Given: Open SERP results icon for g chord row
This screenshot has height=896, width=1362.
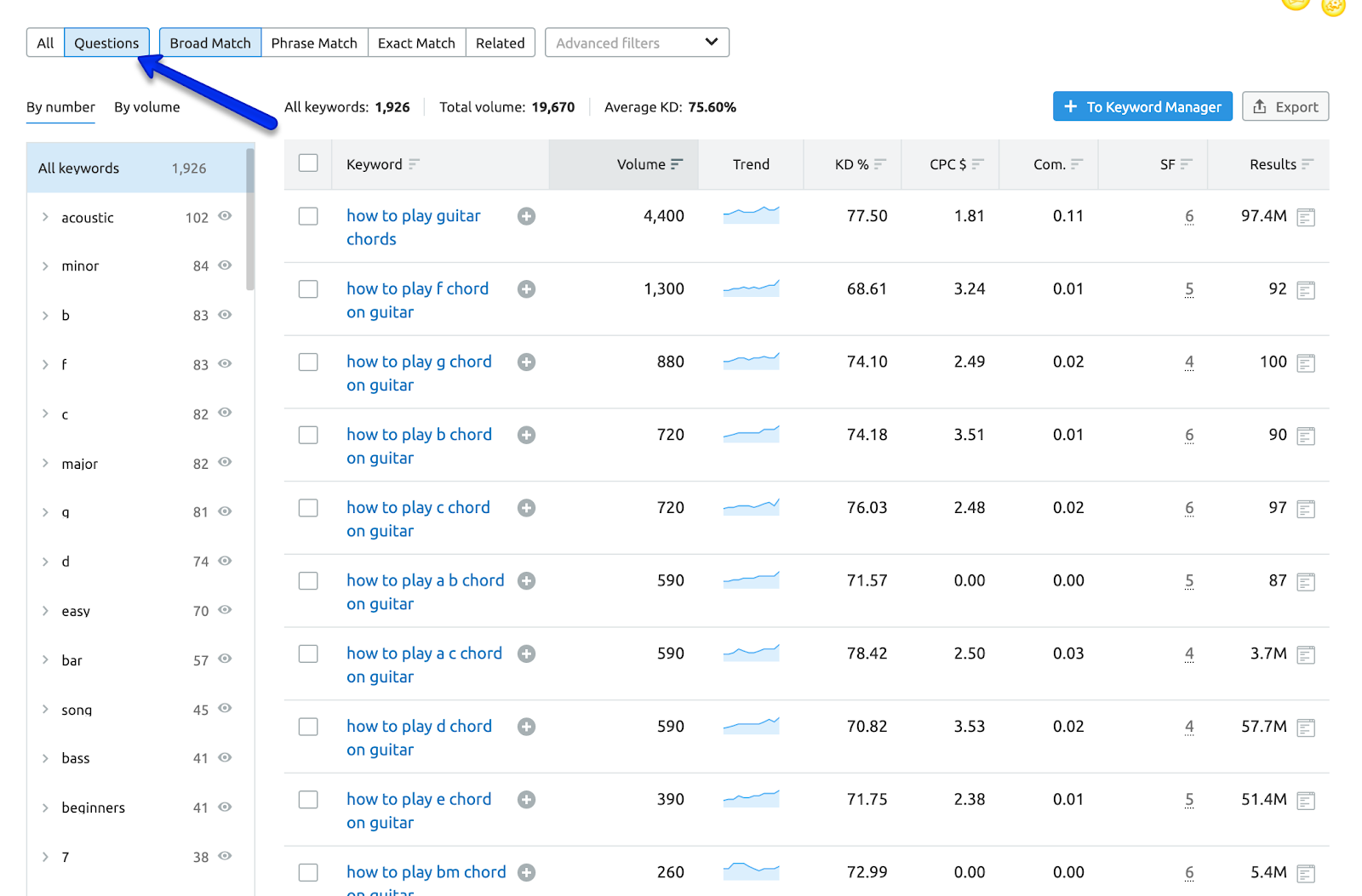Looking at the screenshot, I should tap(1306, 363).
